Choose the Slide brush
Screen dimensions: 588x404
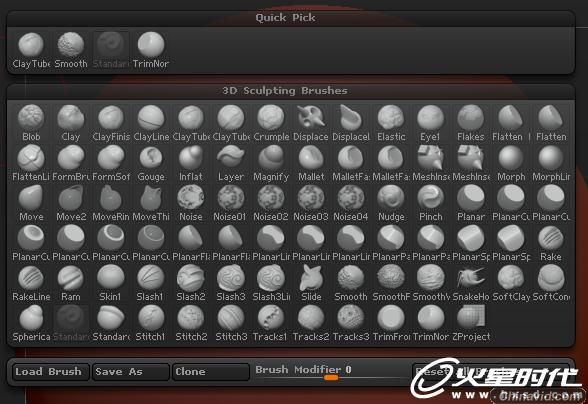tap(311, 283)
